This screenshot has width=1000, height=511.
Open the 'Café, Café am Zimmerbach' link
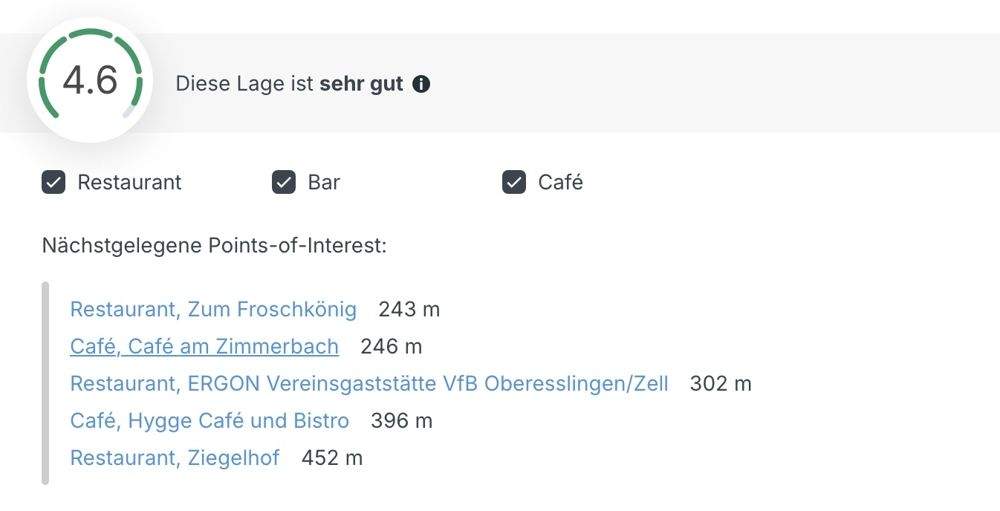204,346
